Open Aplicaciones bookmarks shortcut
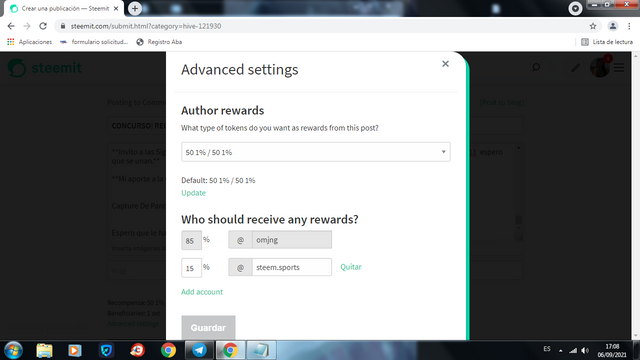The width and height of the screenshot is (640, 360). tap(29, 42)
